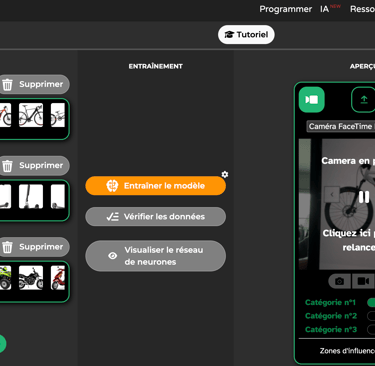Click the upload file icon
This screenshot has width=375, height=366.
(364, 100)
